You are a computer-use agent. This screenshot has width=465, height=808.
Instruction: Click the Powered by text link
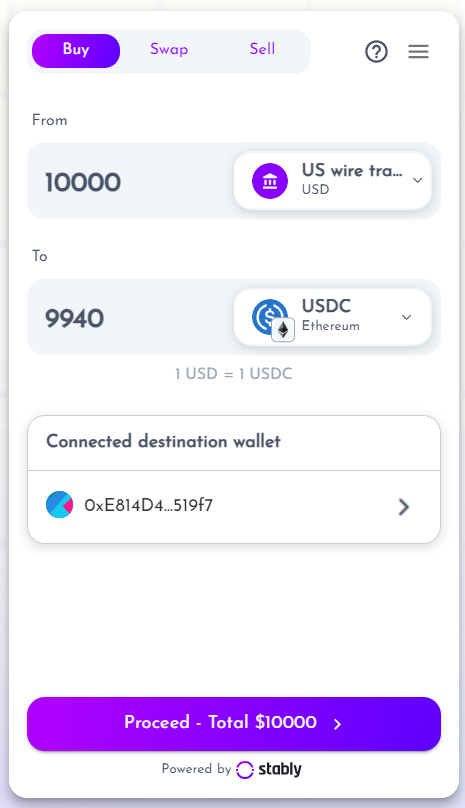tap(196, 769)
